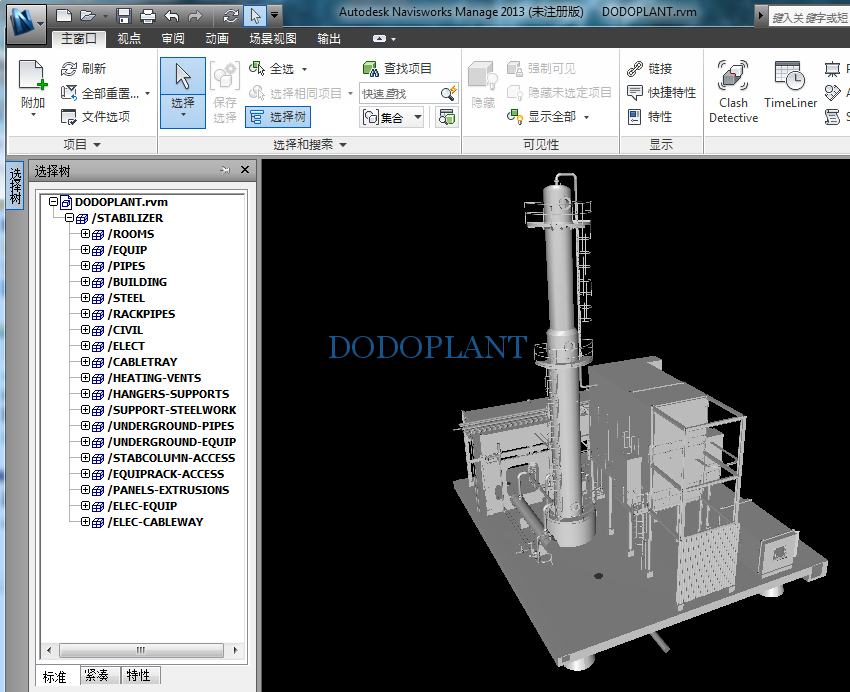850x692 pixels.
Task: Switch to the Viewpoint (视点) ribbon tab
Action: [x=129, y=38]
